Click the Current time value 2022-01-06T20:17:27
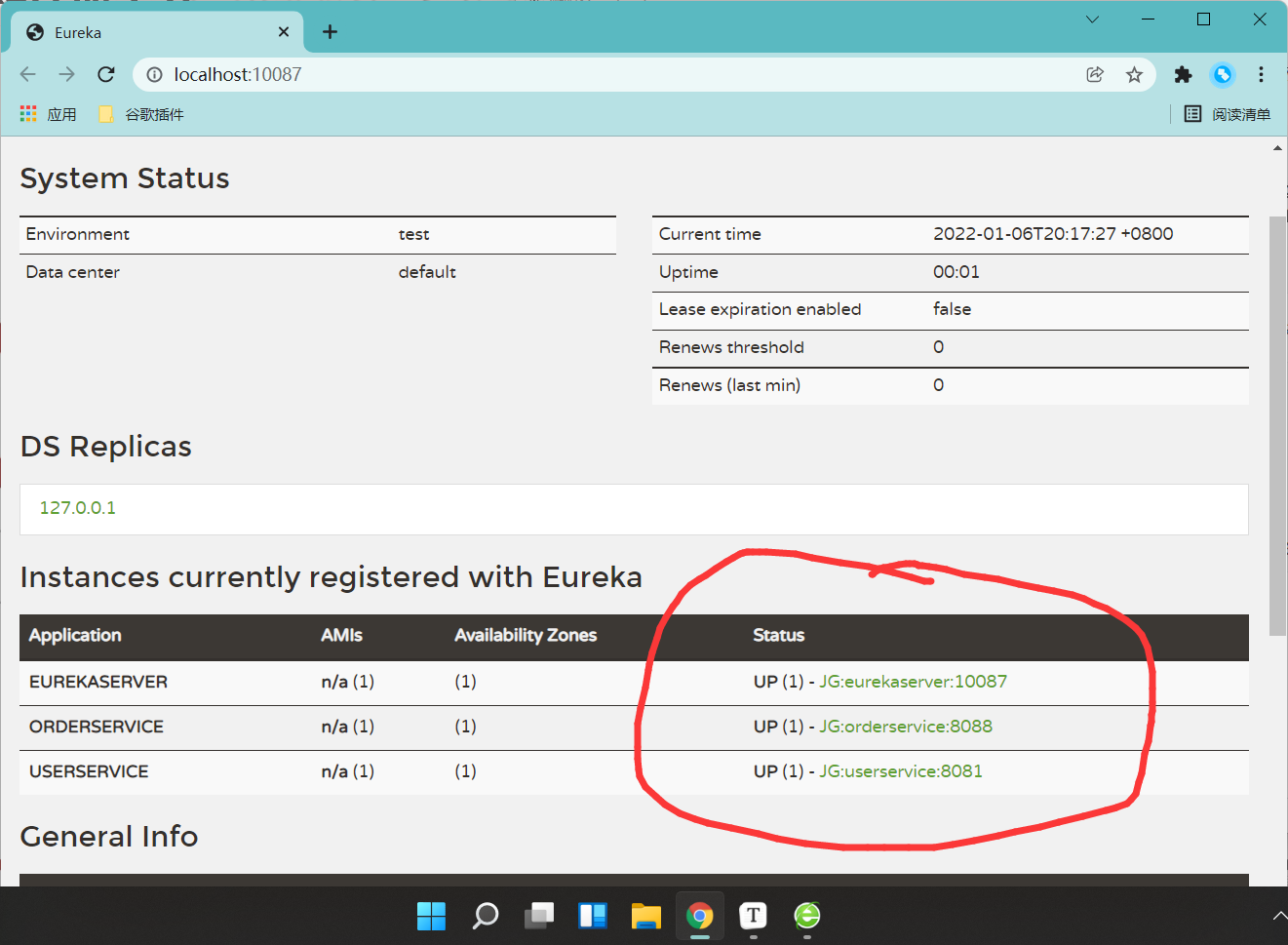This screenshot has height=945, width=1288. coord(1053,234)
